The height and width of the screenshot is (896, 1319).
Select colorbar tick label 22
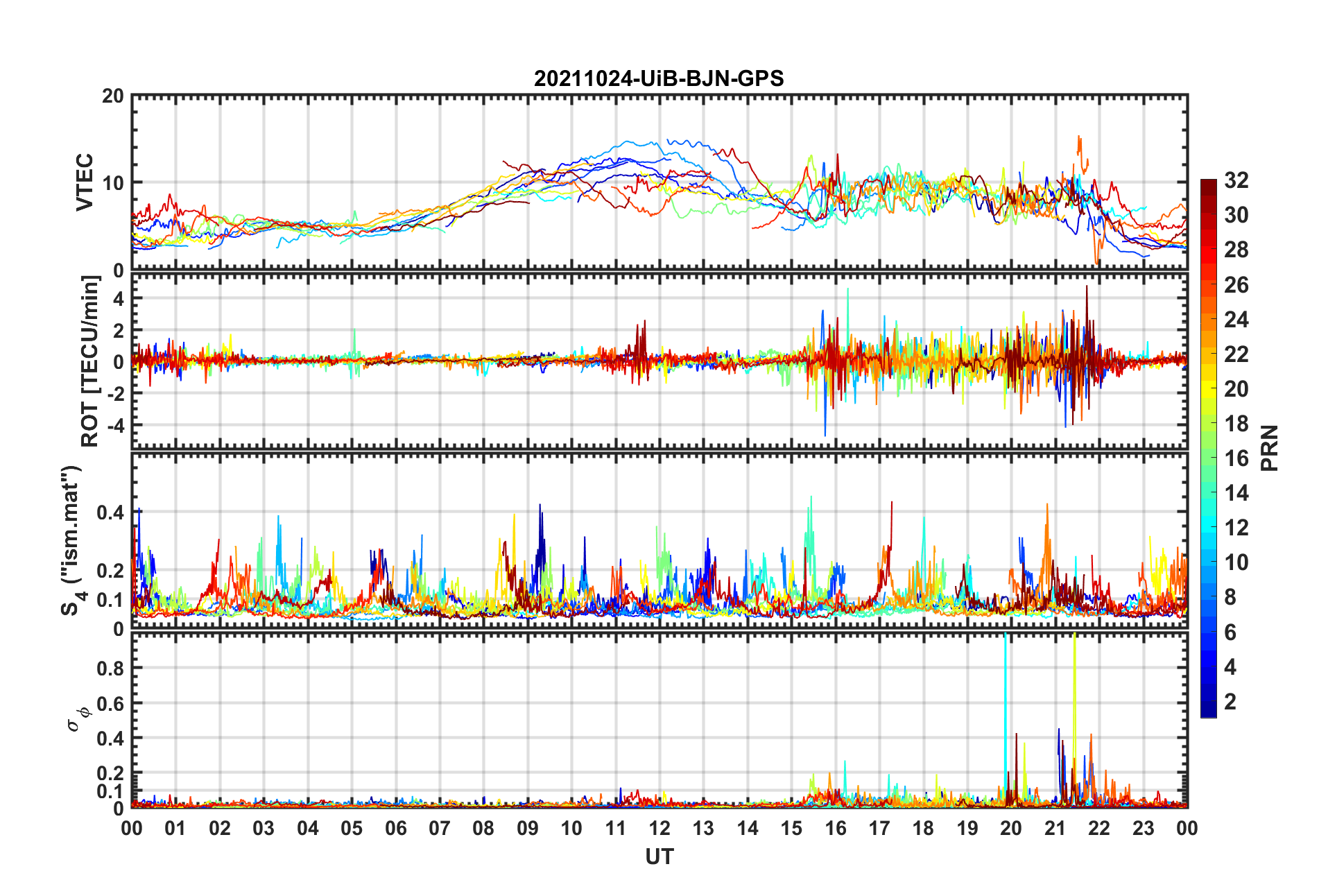(1236, 354)
